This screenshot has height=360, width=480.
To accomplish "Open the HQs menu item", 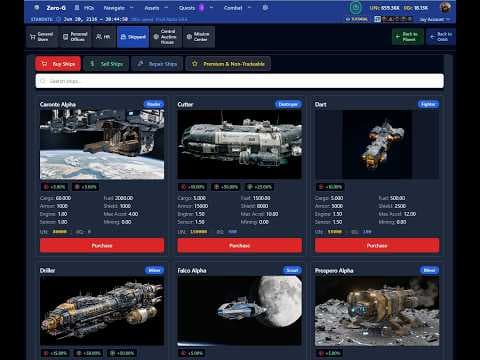I will pos(84,8).
